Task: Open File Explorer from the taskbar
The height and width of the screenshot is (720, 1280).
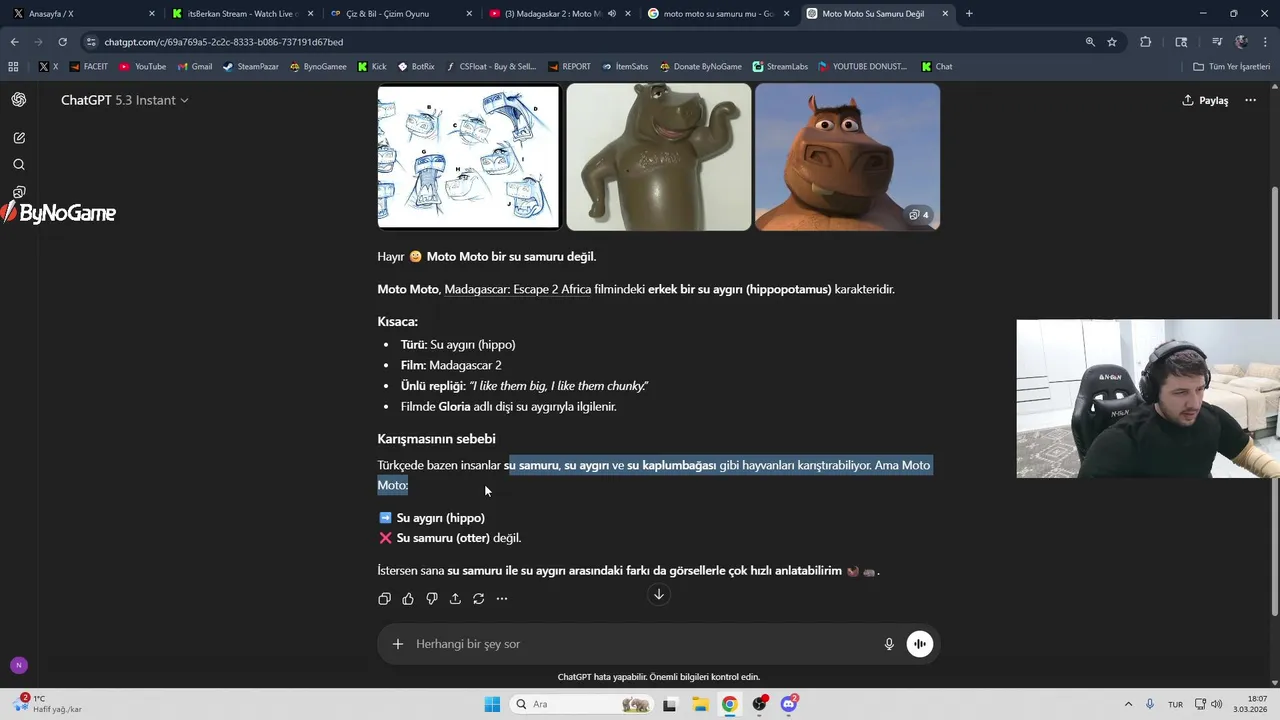Action: pos(699,704)
